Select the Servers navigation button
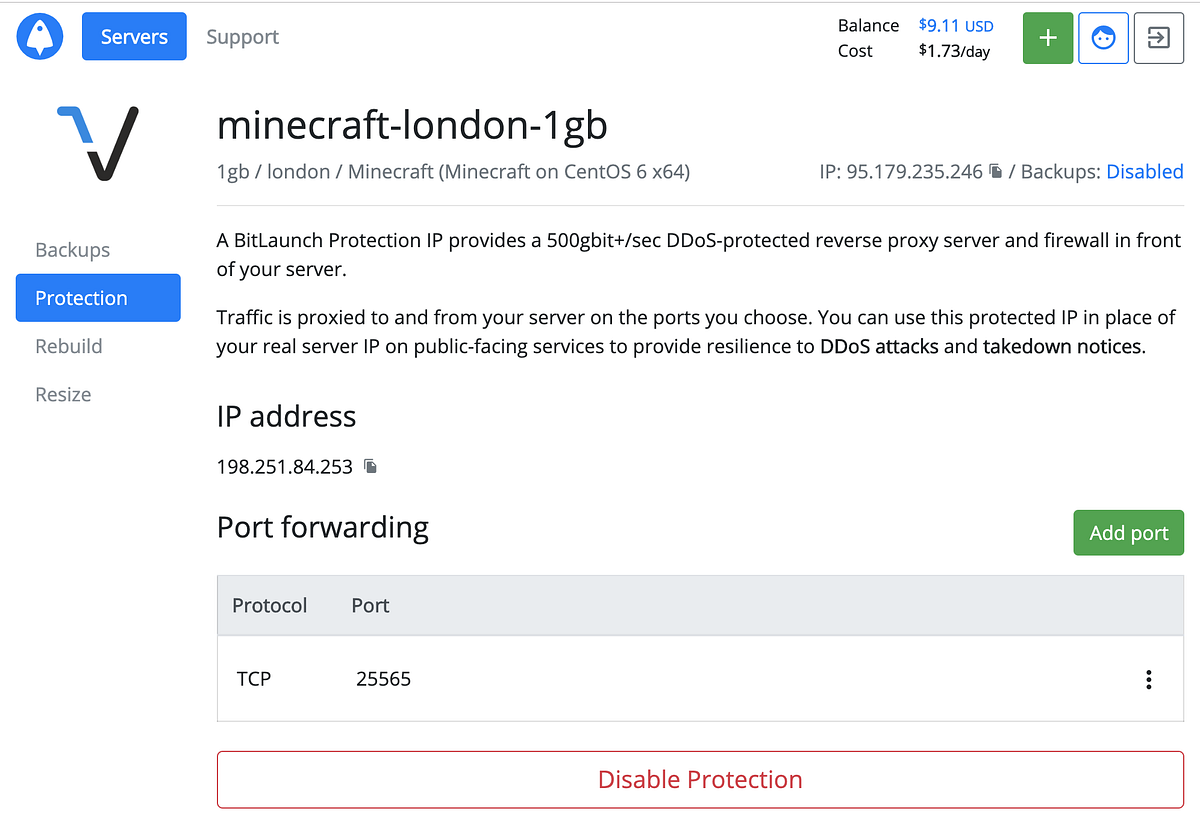1200x822 pixels. 134,36
